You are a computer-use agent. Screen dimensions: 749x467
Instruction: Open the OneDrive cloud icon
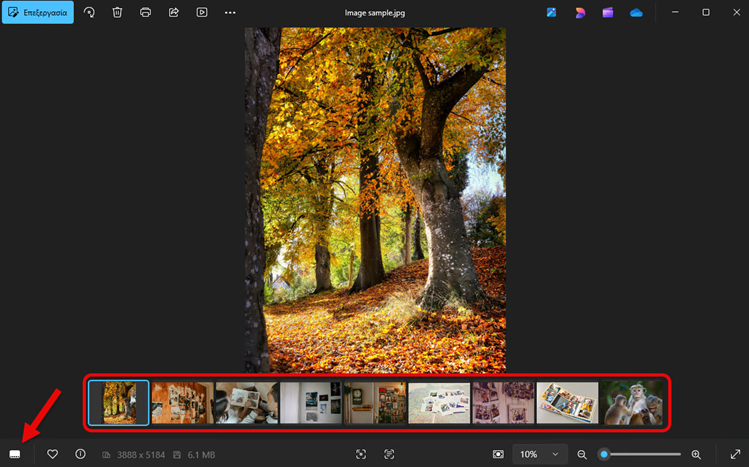pos(636,12)
